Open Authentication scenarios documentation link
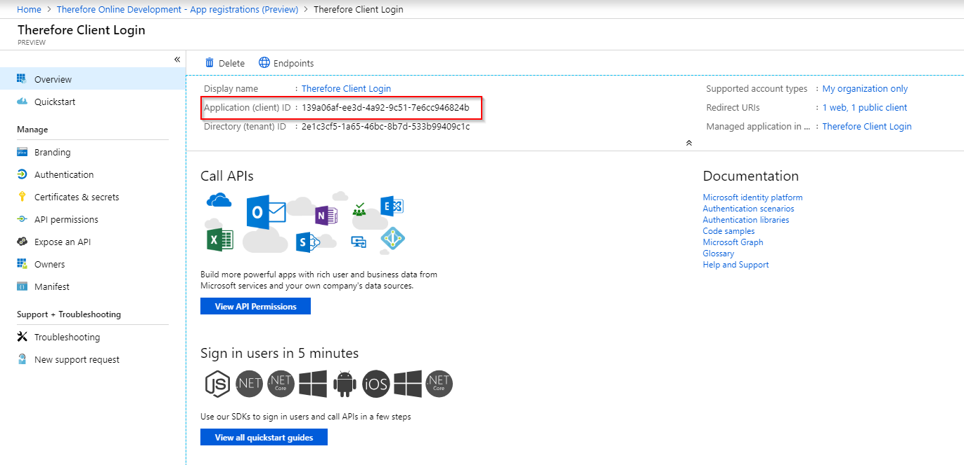 coord(748,209)
